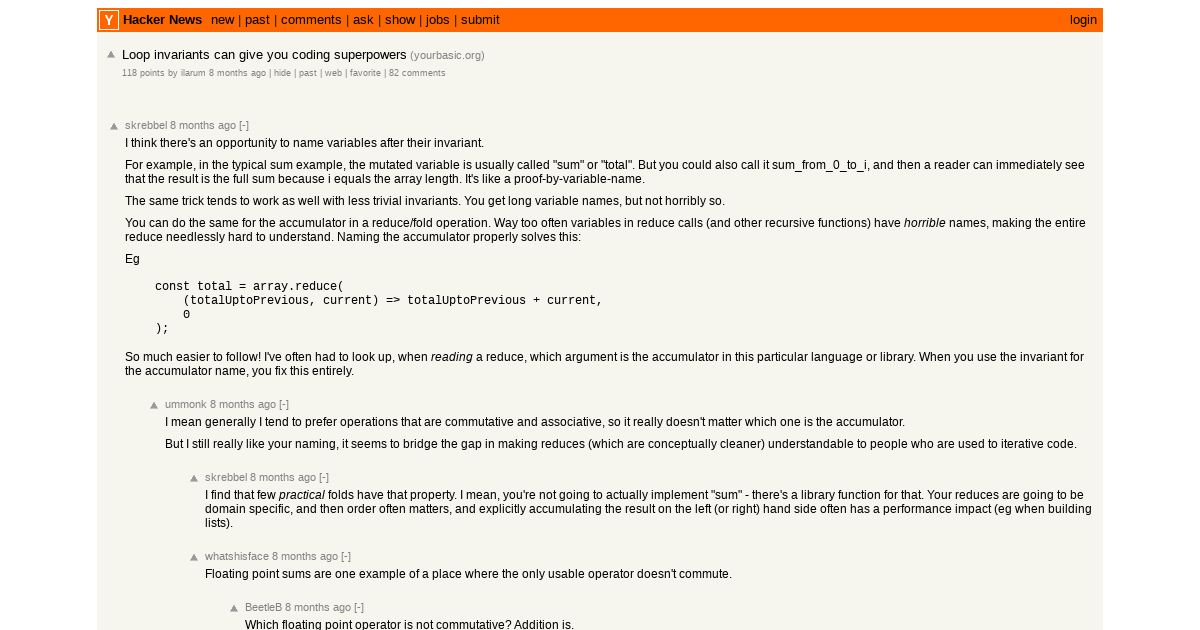This screenshot has width=1200, height=630.
Task: Collapse BeetleB's comment
Action: click(359, 608)
